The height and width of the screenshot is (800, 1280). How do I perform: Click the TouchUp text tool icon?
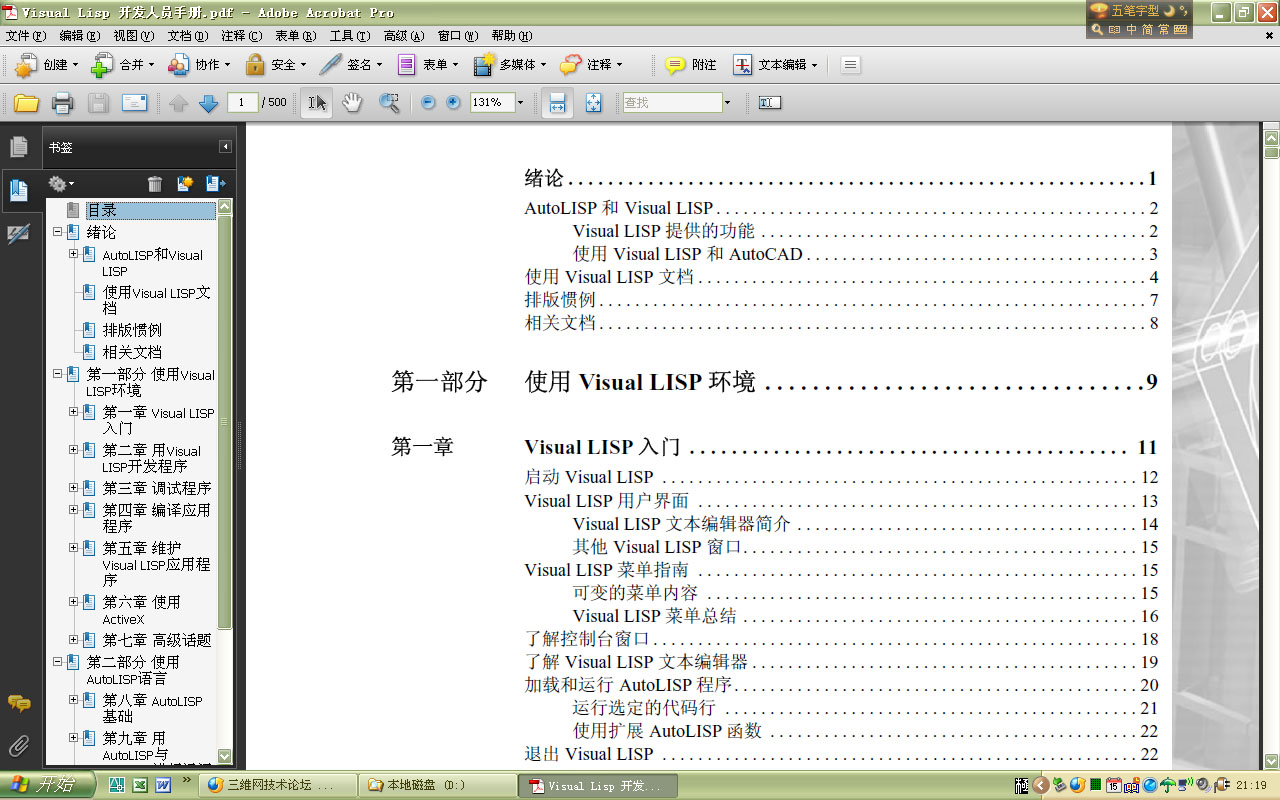769,102
